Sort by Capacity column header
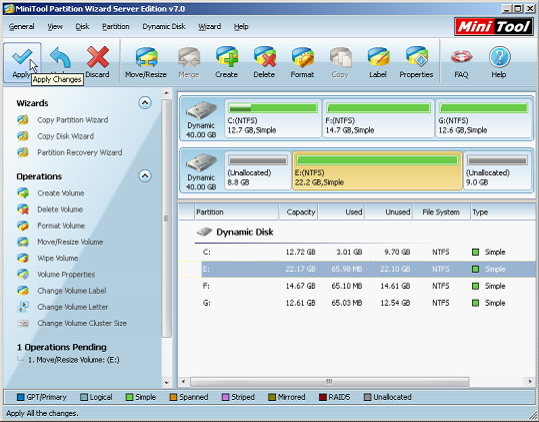Viewport: 539px width, 422px height. [x=298, y=212]
